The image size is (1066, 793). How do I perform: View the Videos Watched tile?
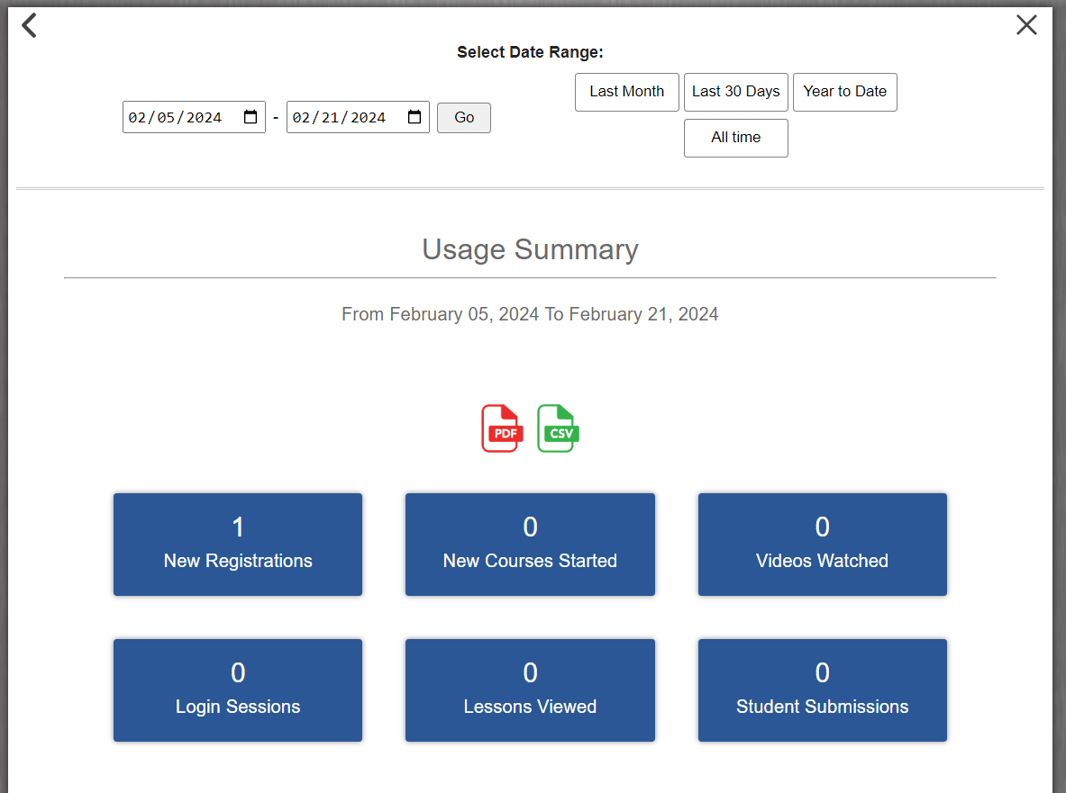coord(822,544)
